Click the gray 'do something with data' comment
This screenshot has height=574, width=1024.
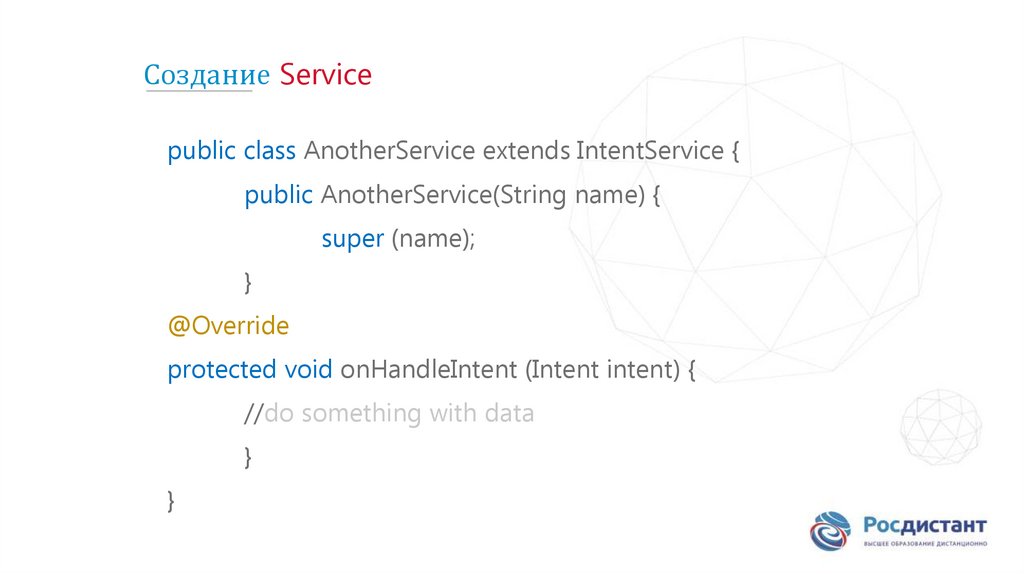pos(399,413)
